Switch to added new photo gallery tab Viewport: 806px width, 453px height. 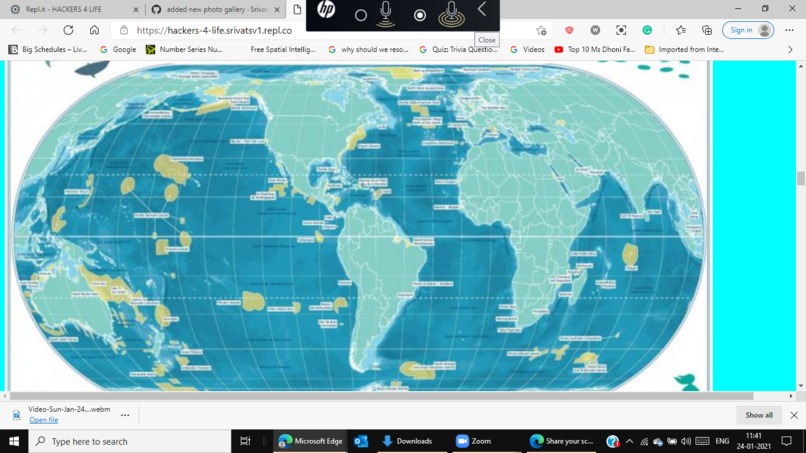click(x=215, y=9)
